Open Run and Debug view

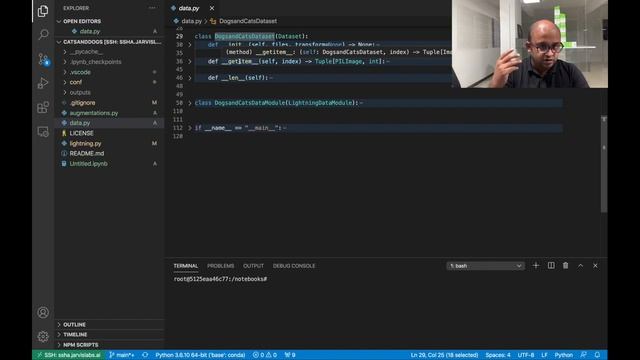coord(43,83)
